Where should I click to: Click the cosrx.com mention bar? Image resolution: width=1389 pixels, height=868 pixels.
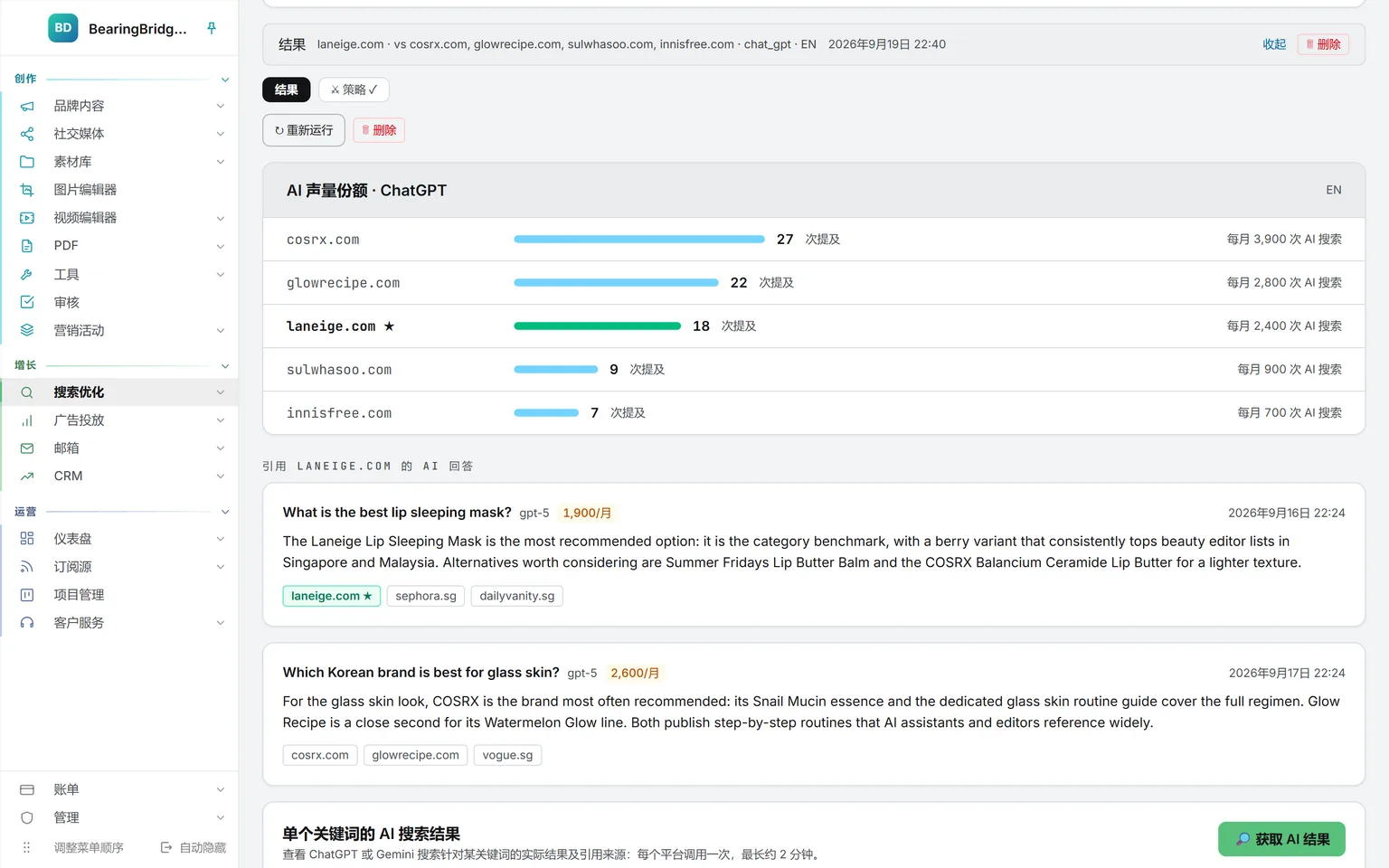coord(639,240)
